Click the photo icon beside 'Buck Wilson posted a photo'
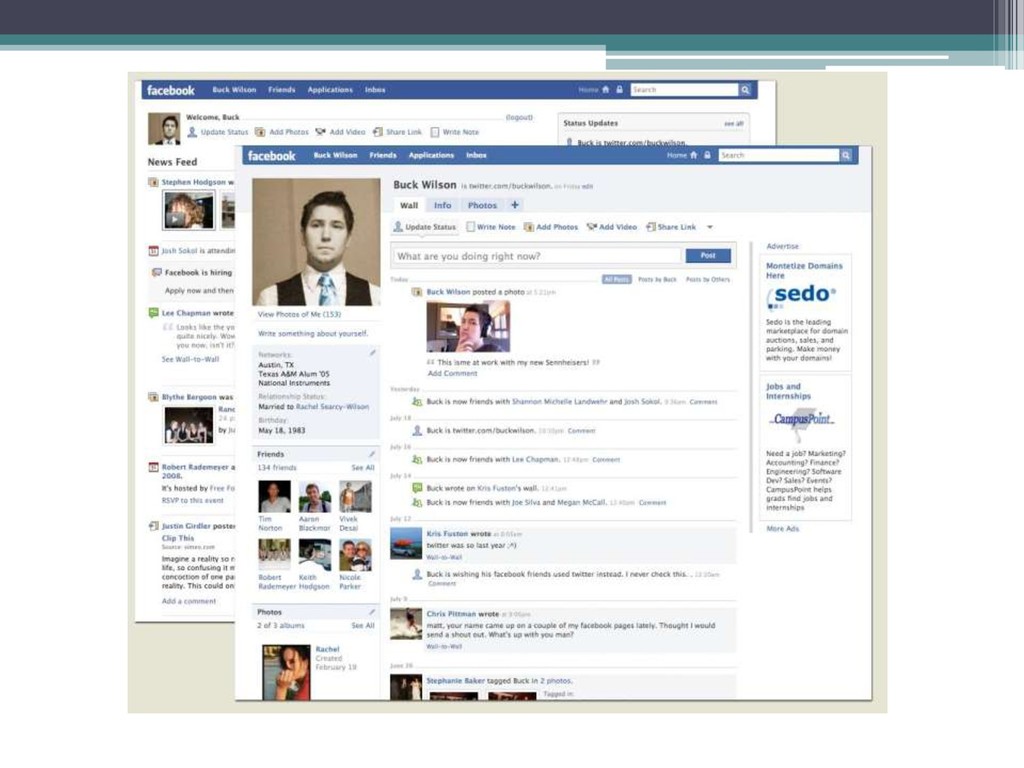This screenshot has width=1024, height=768. point(417,292)
